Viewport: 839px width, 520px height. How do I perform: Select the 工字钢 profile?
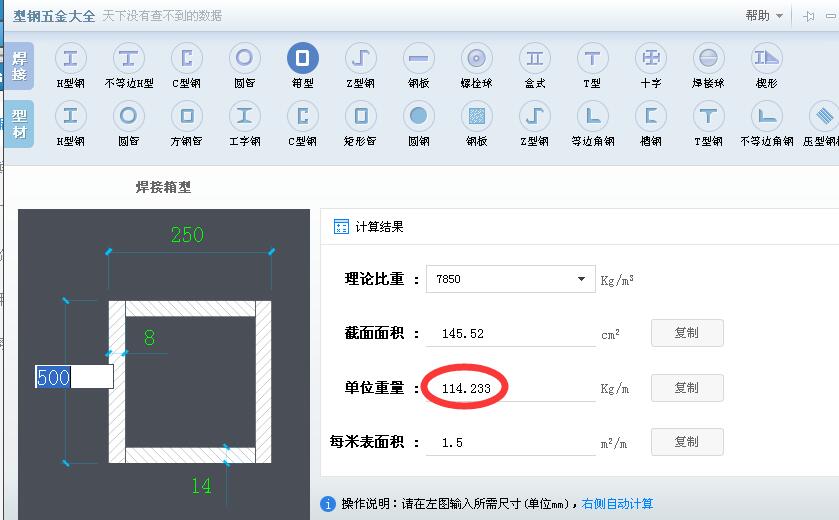tap(245, 124)
